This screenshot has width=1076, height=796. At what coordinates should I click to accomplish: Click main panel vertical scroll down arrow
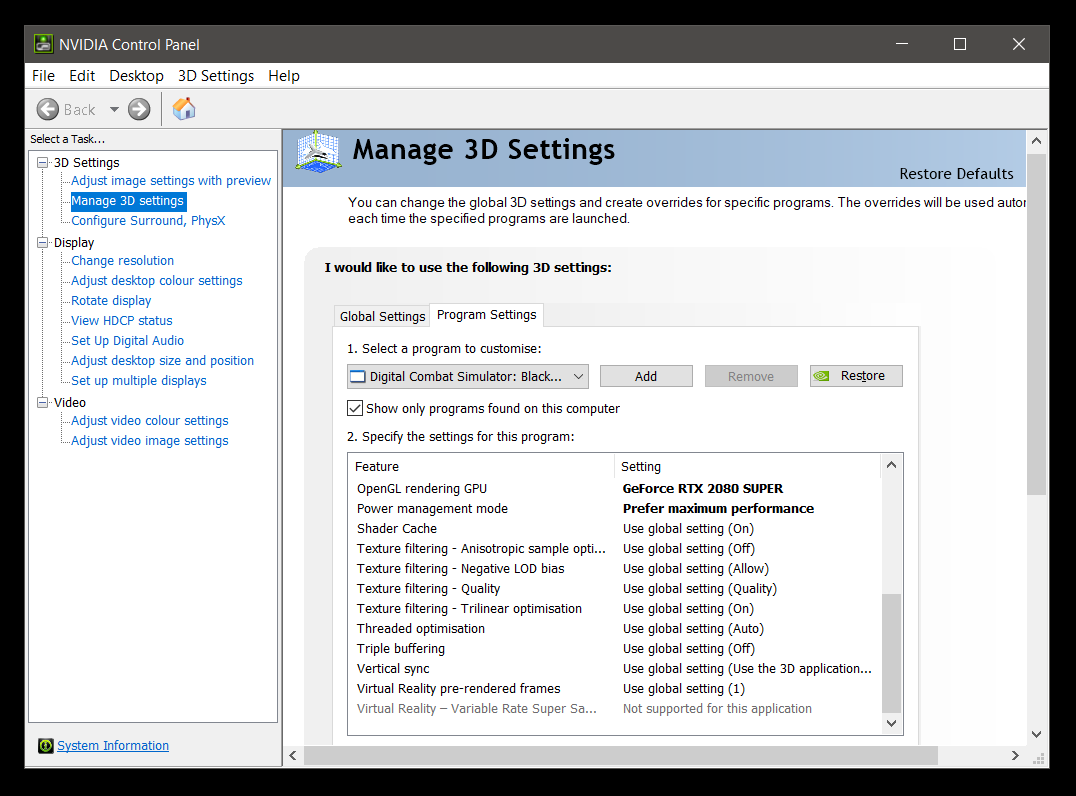pos(1036,734)
